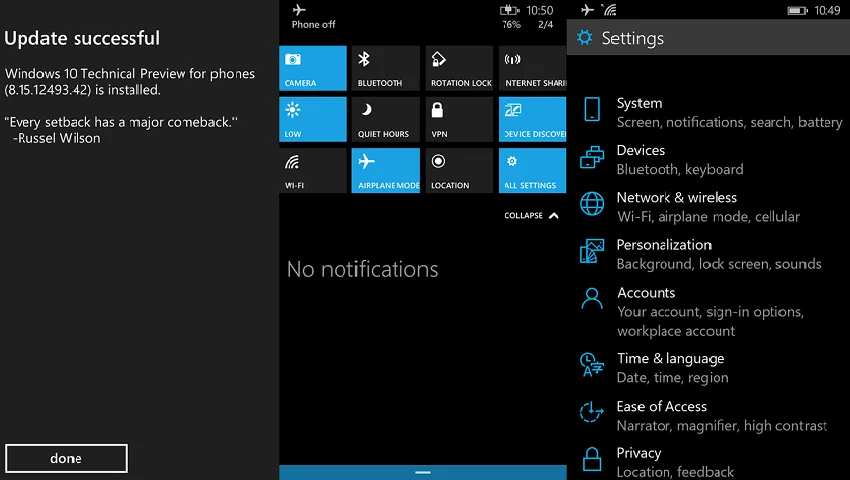The image size is (850, 480).
Task: Click 'Bluetooth, keyboard' description text
Action: point(680,169)
